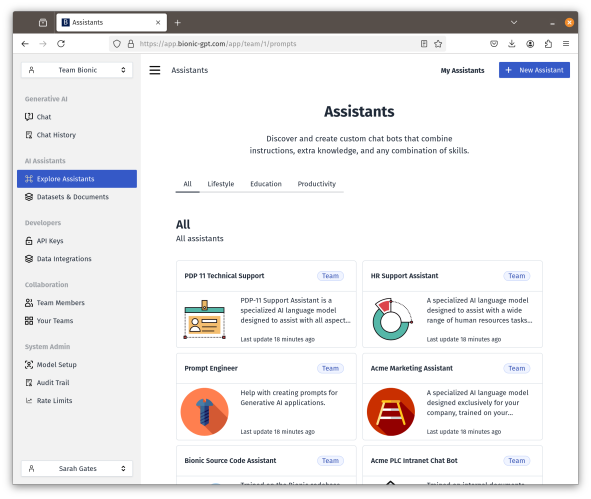Viewport: 591px width, 499px height.
Task: Minimize the Firefox window
Action: tap(552, 23)
